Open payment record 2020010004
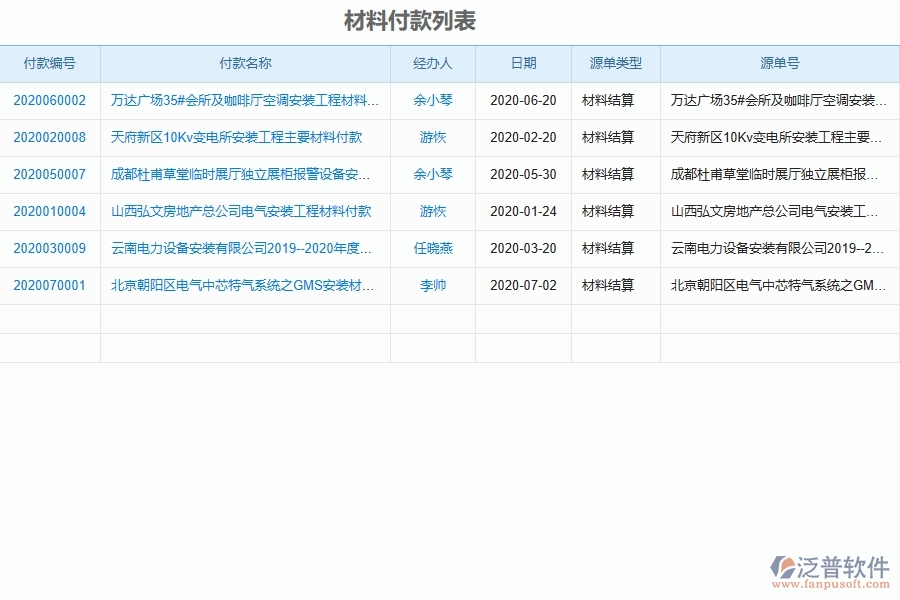The image size is (900, 600). tap(50, 212)
